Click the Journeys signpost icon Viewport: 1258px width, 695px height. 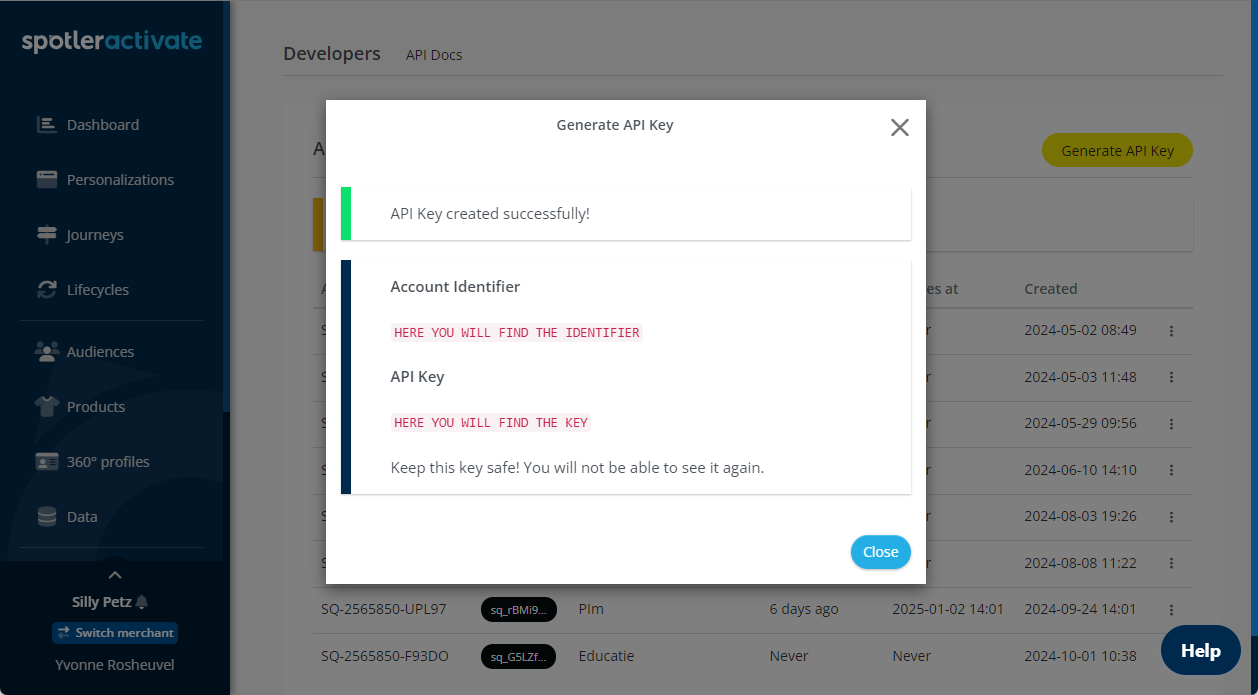47,234
